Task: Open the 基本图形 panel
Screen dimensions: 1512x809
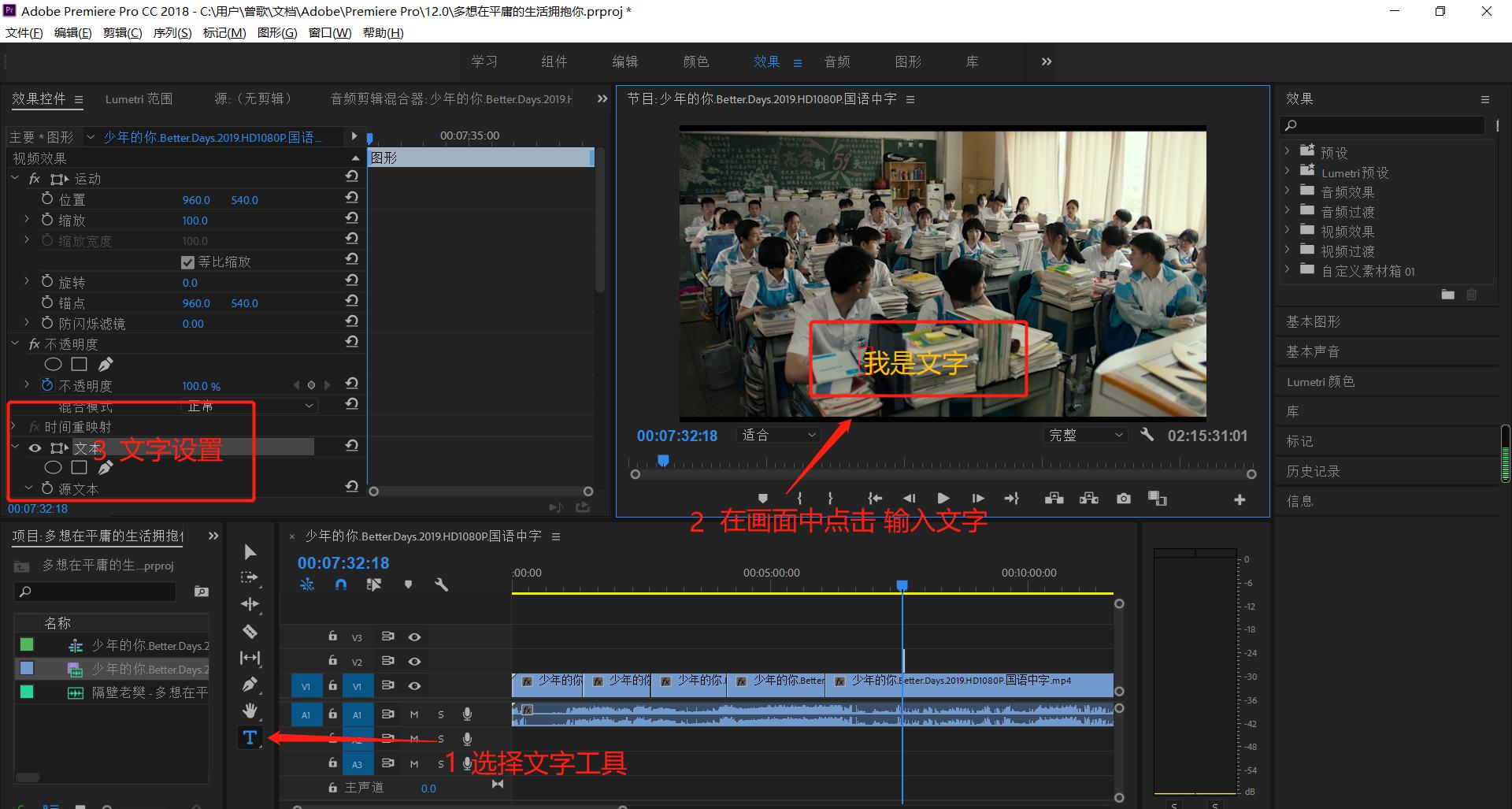Action: (x=1313, y=321)
